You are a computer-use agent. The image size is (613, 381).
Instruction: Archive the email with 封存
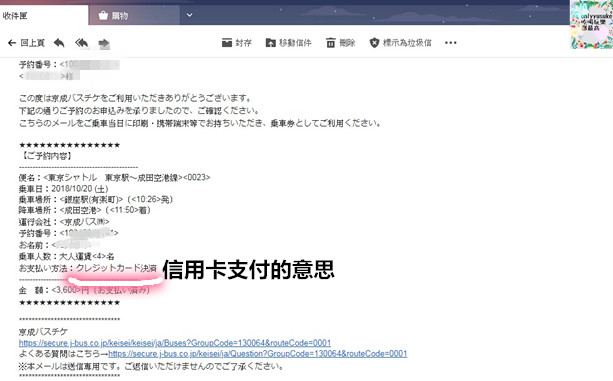click(237, 43)
